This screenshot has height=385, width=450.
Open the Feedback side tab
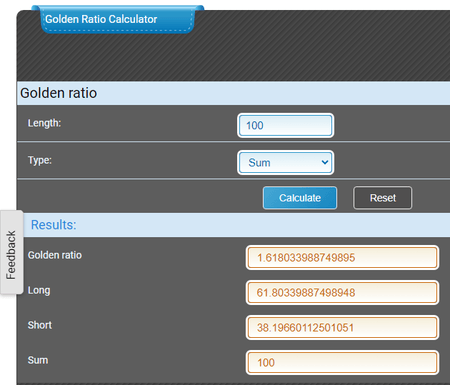pyautogui.click(x=12, y=253)
